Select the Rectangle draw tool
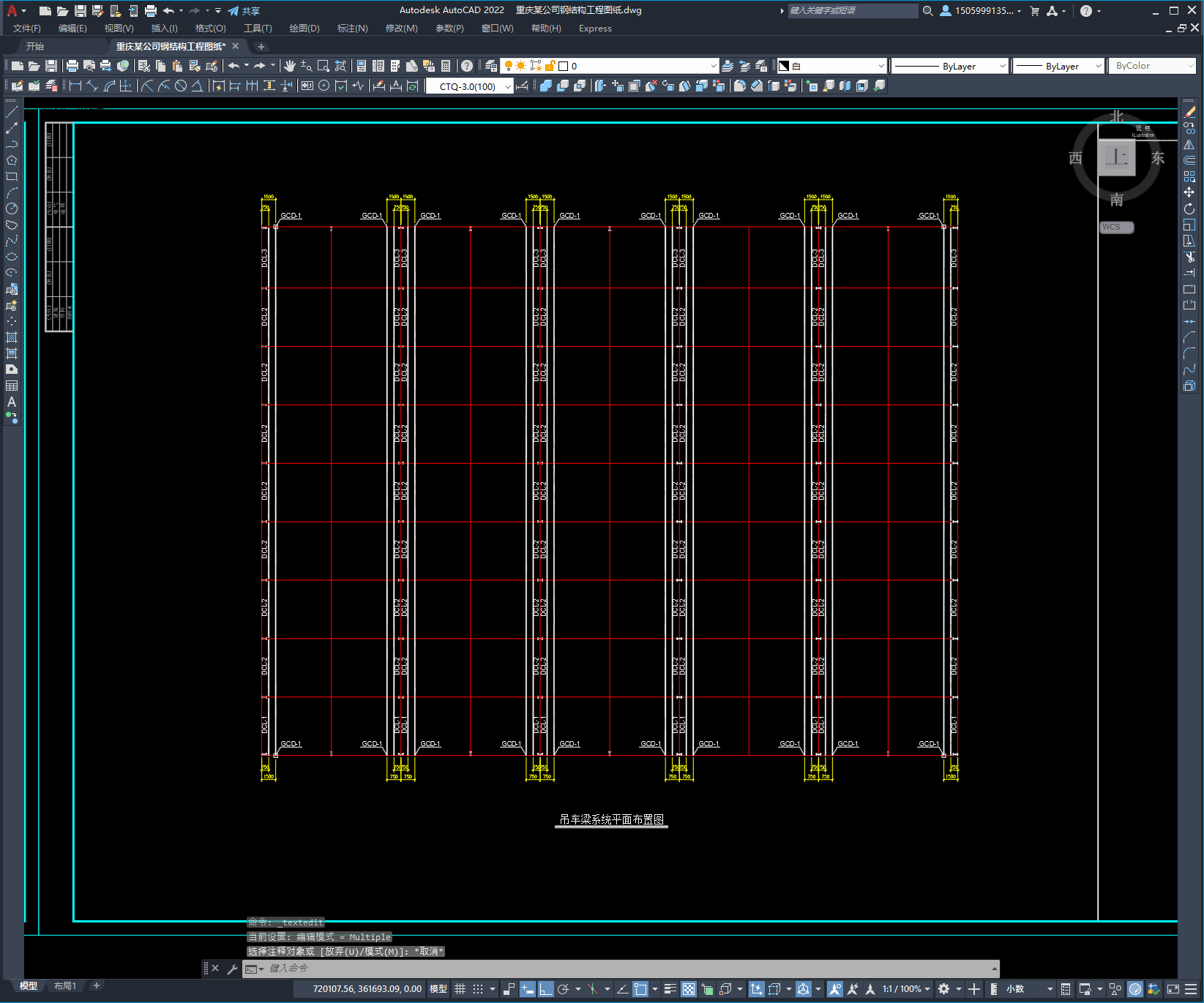1204x1003 pixels. (x=12, y=176)
